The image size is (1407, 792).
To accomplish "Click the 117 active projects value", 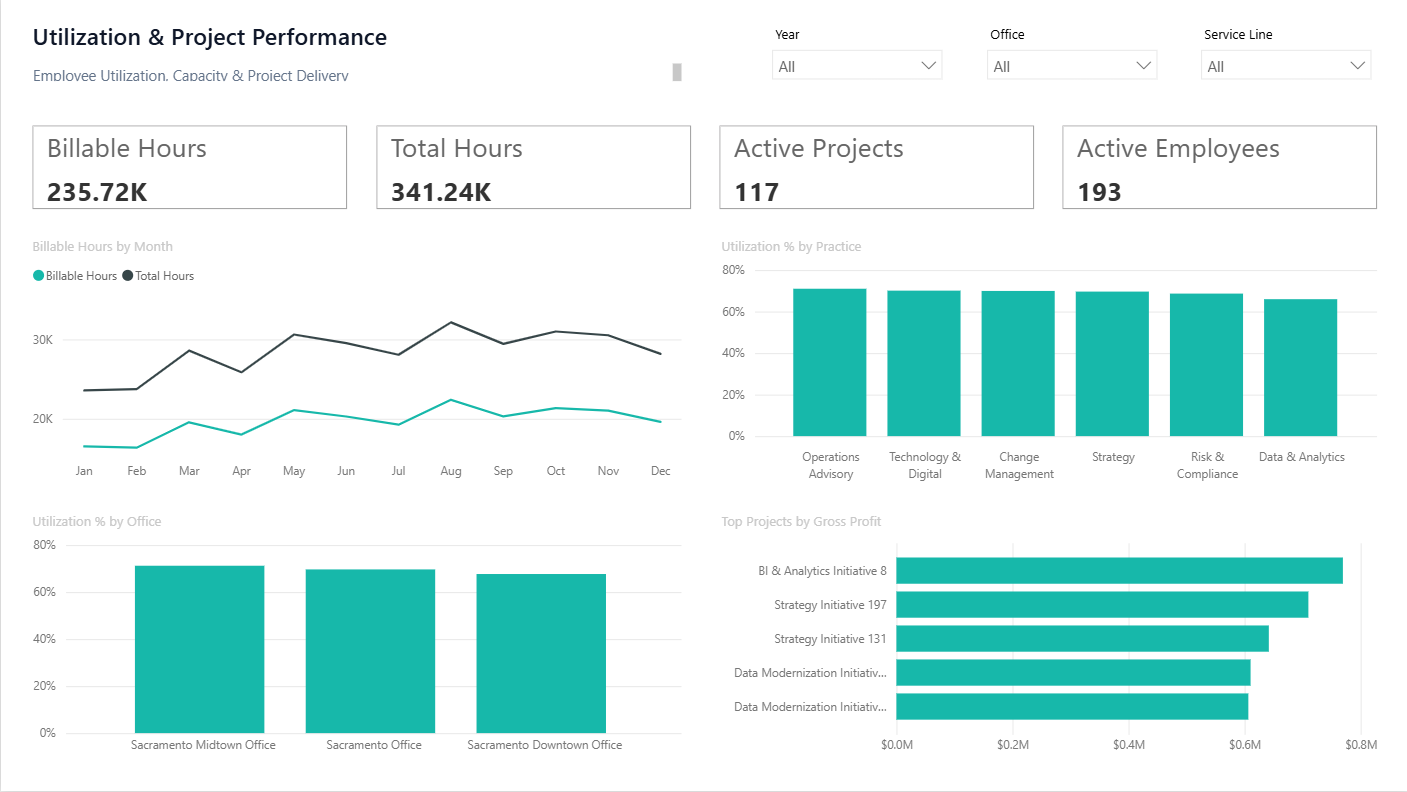I will (756, 192).
